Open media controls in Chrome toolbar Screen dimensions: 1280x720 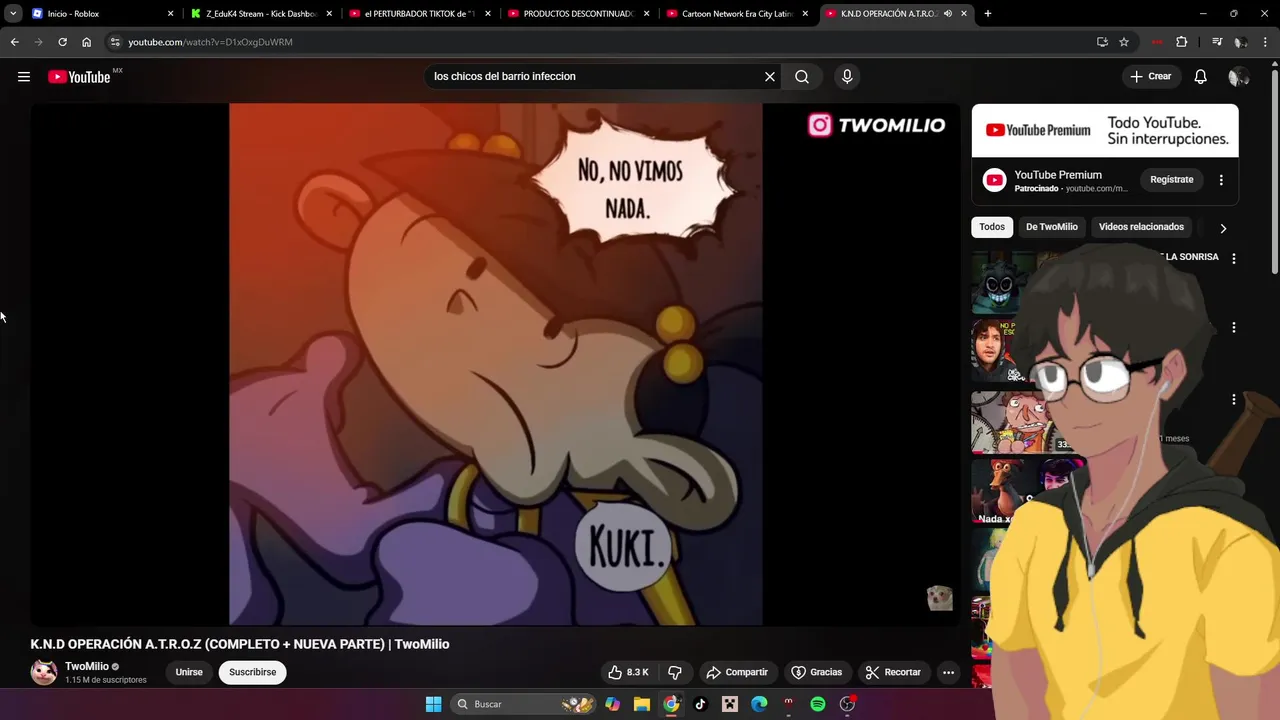[1216, 42]
